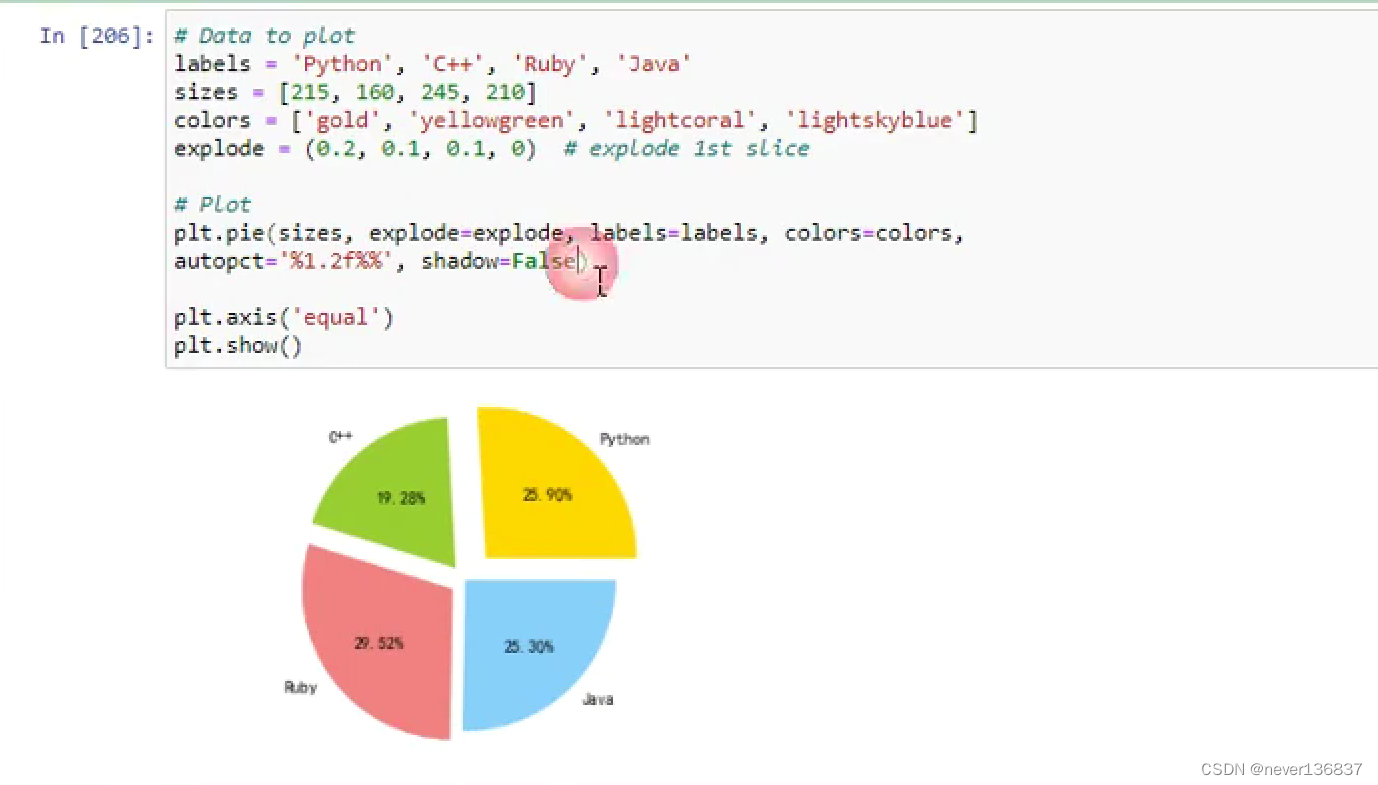Click the colors list code line
Screen dimensions: 1378x785
point(576,120)
